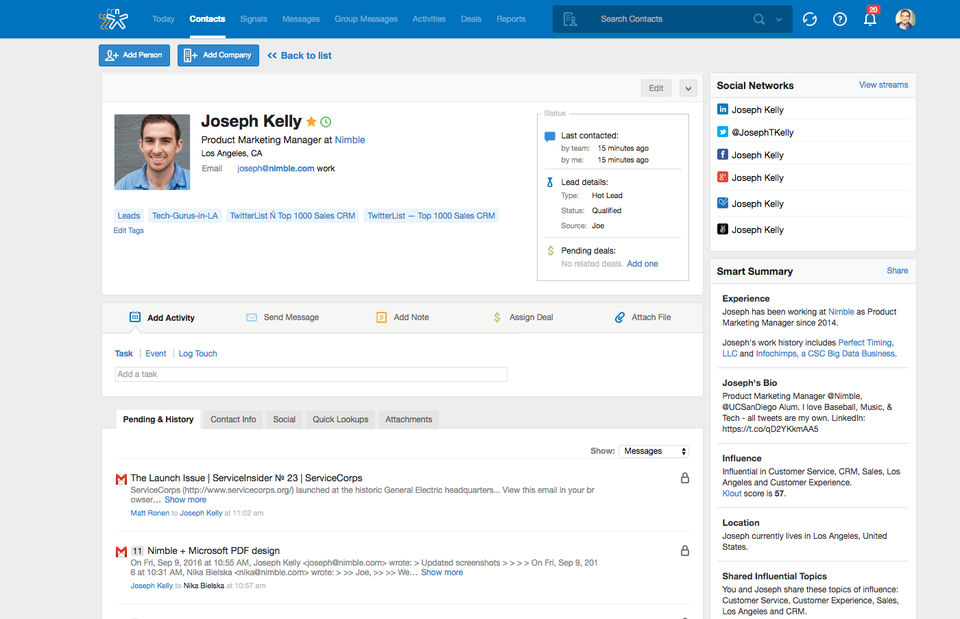Click the lock icon on Nimble + Microsoft PDF message
Viewport: 960px width, 619px height.
[684, 550]
